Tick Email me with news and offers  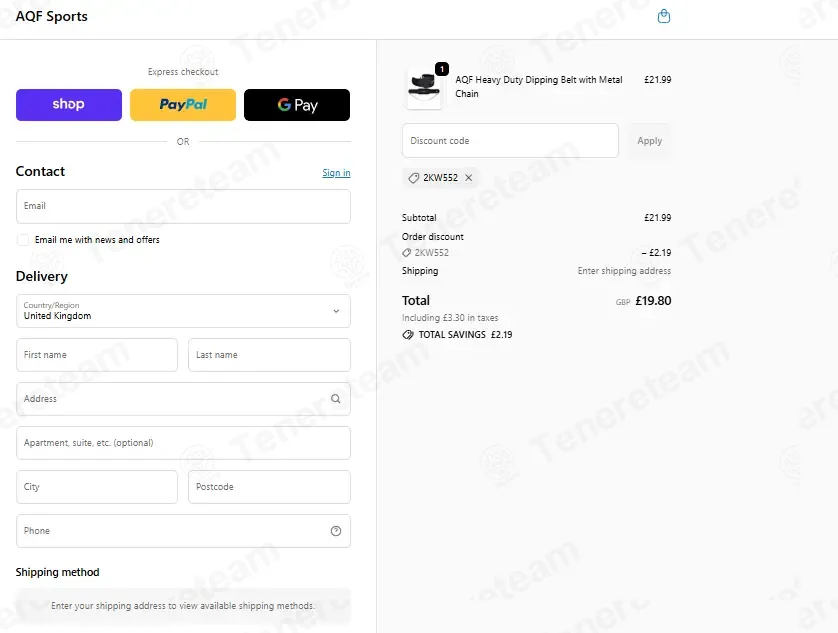pos(23,240)
